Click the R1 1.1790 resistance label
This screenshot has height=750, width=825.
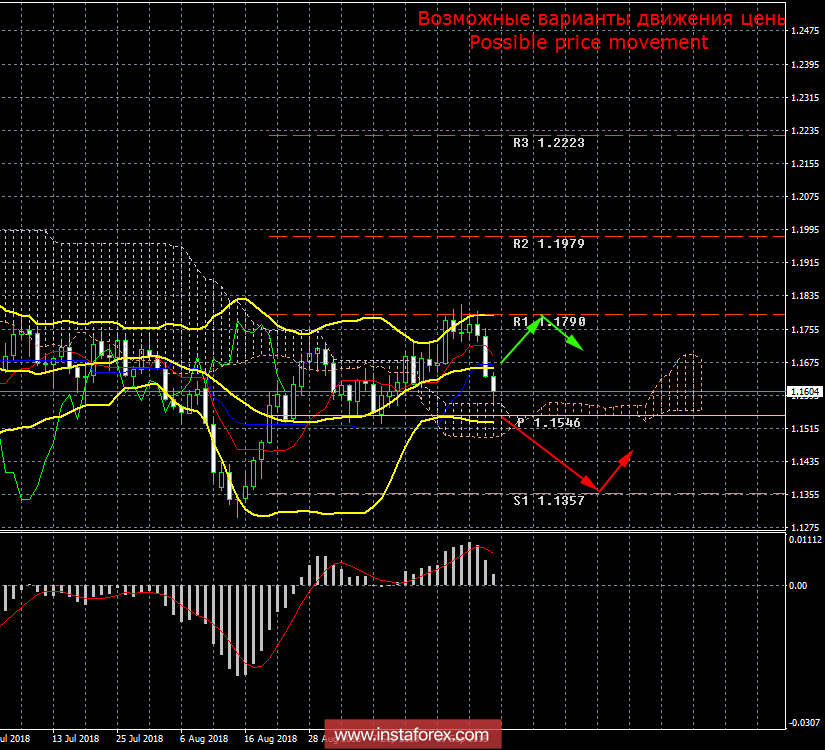click(549, 322)
